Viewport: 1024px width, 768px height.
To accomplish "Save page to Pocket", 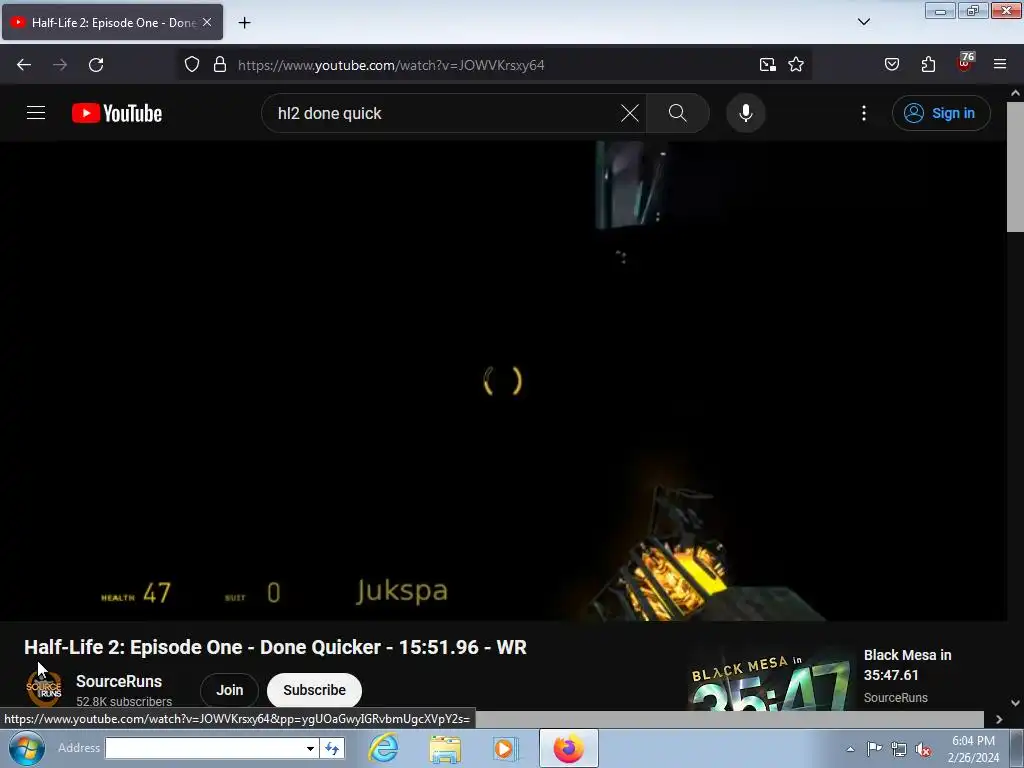I will click(891, 65).
